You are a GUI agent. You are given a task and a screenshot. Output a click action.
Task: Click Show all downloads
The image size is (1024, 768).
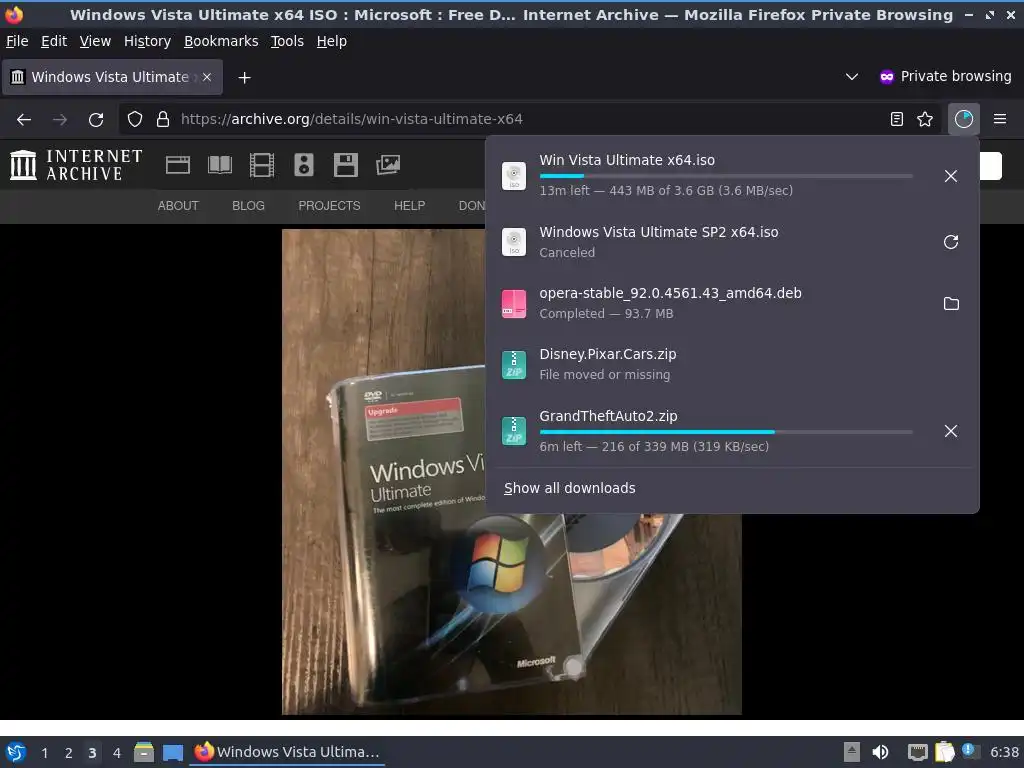pyautogui.click(x=569, y=488)
